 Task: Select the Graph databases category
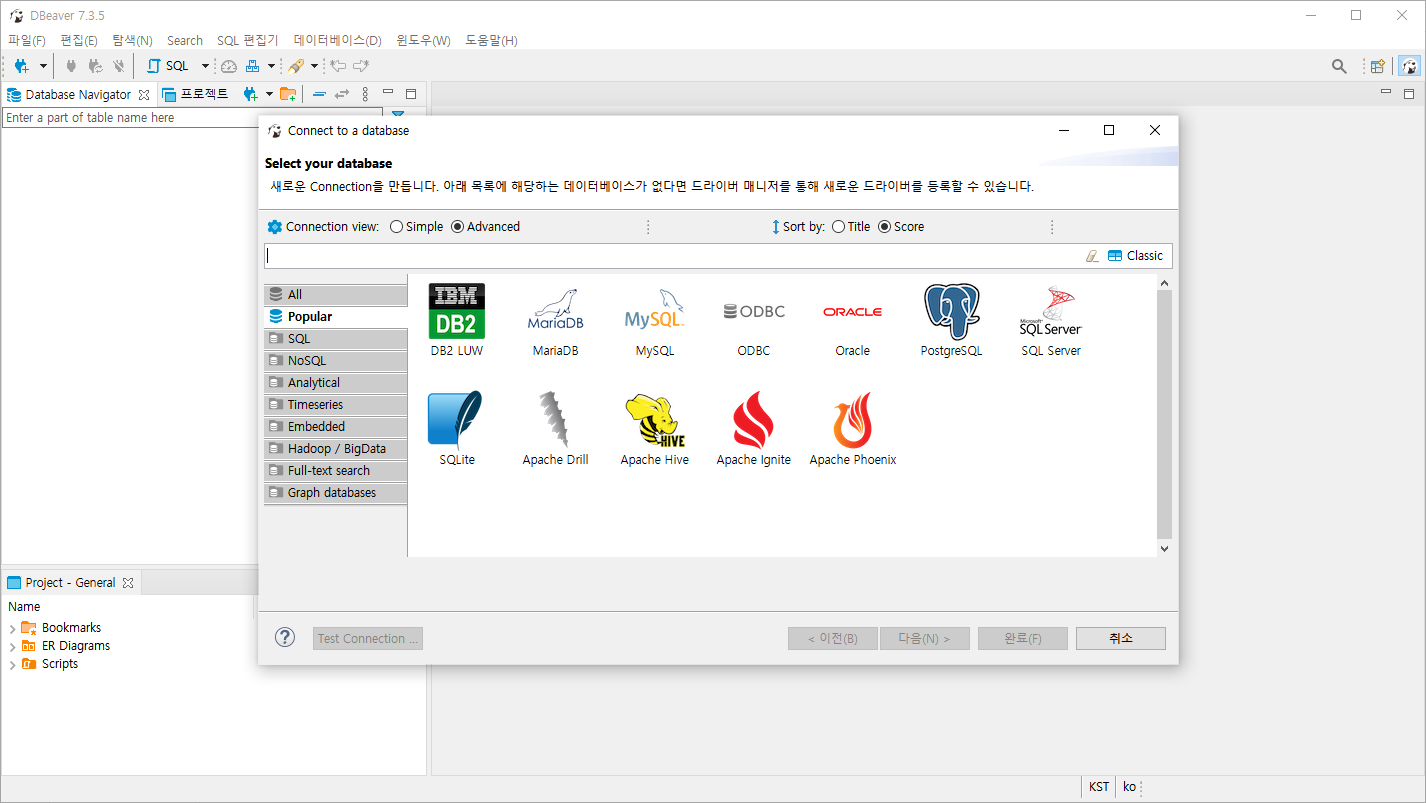(336, 493)
